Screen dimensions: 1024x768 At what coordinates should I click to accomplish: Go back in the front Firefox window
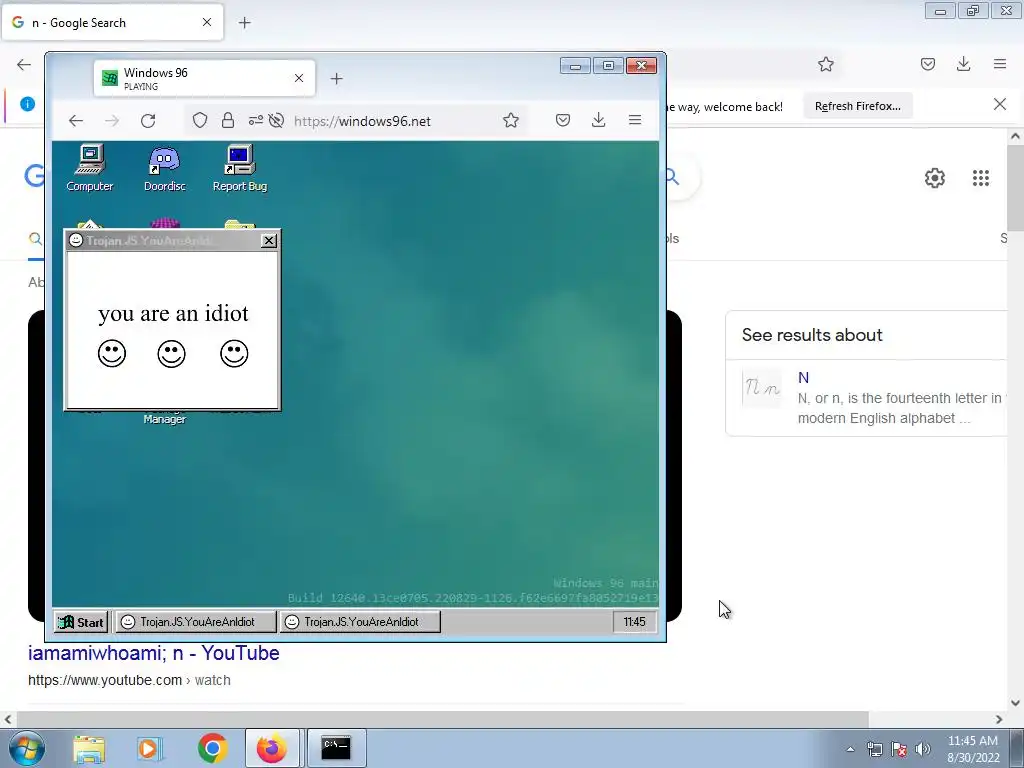(76, 121)
